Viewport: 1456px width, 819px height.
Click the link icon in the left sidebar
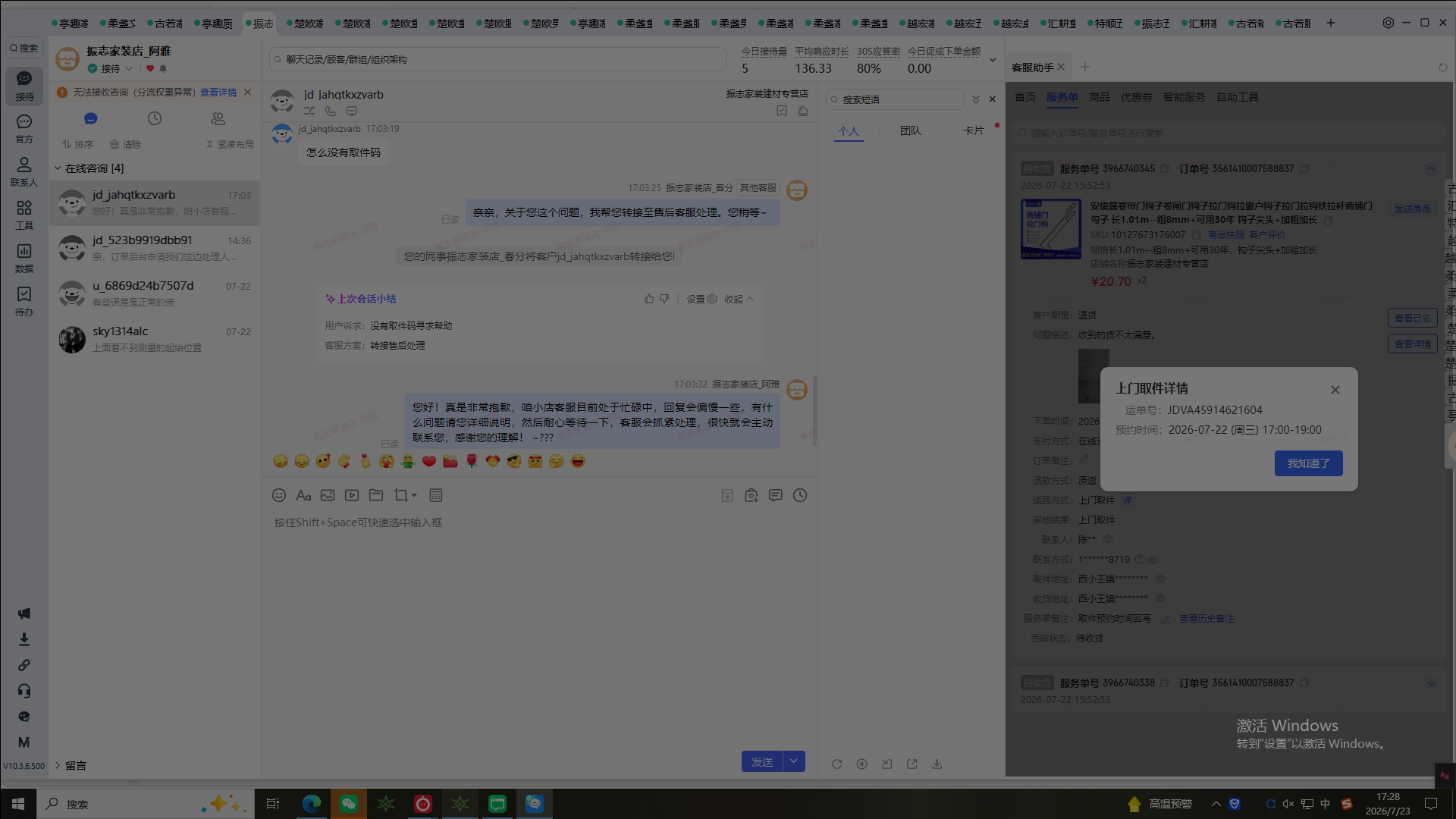point(24,665)
